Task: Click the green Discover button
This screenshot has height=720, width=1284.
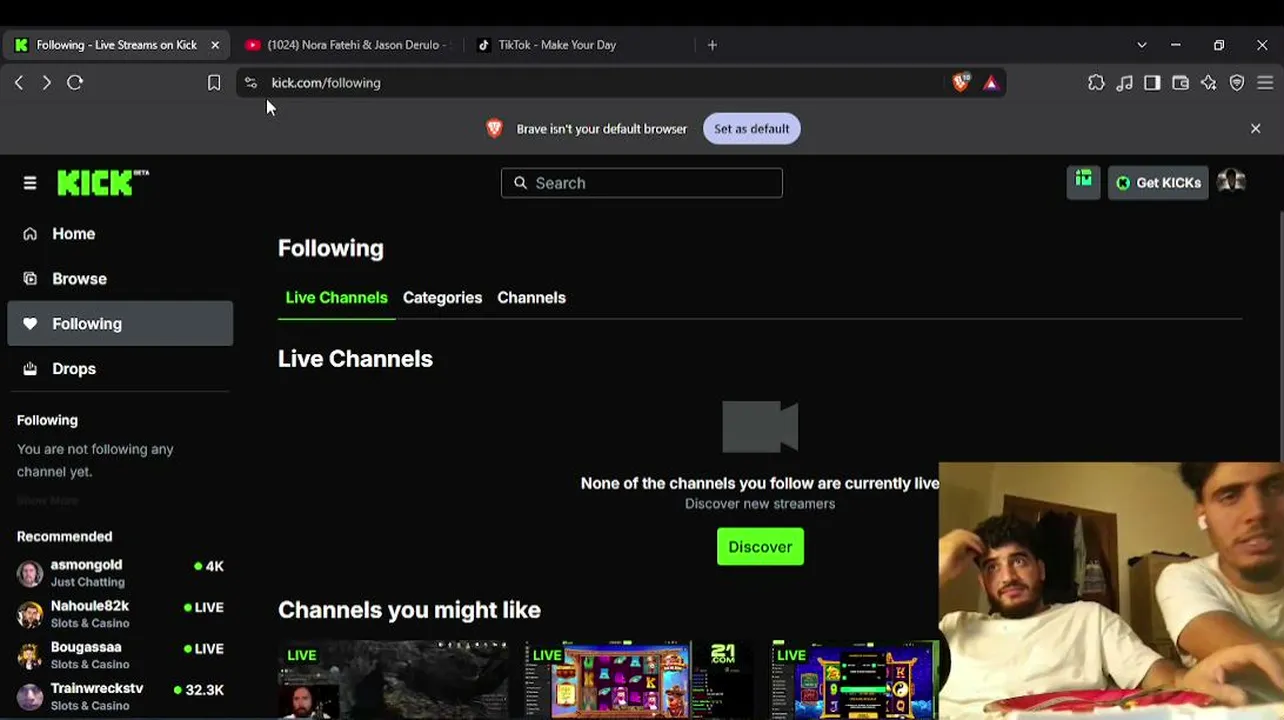Action: 760,547
